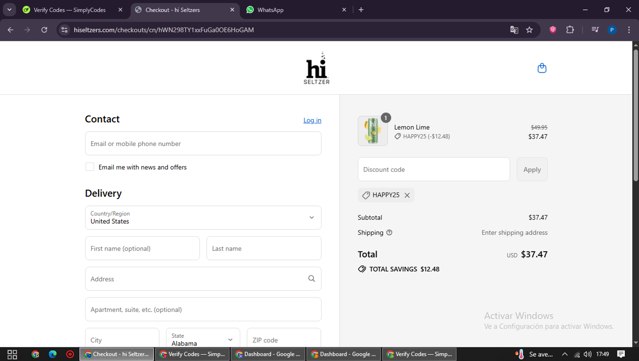Image resolution: width=639 pixels, height=361 pixels.
Task: Launch Edge from the taskbar
Action: coord(53,354)
